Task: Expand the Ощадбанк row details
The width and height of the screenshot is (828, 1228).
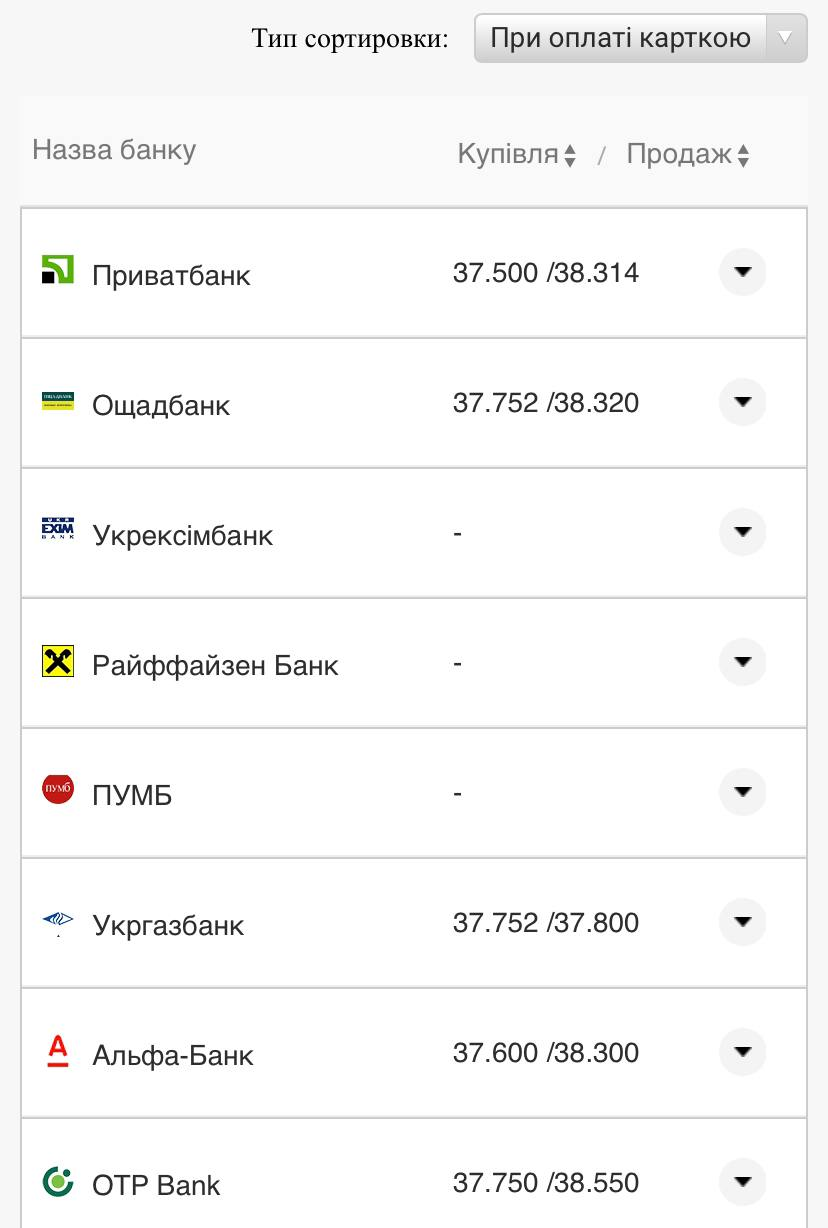Action: pos(742,402)
